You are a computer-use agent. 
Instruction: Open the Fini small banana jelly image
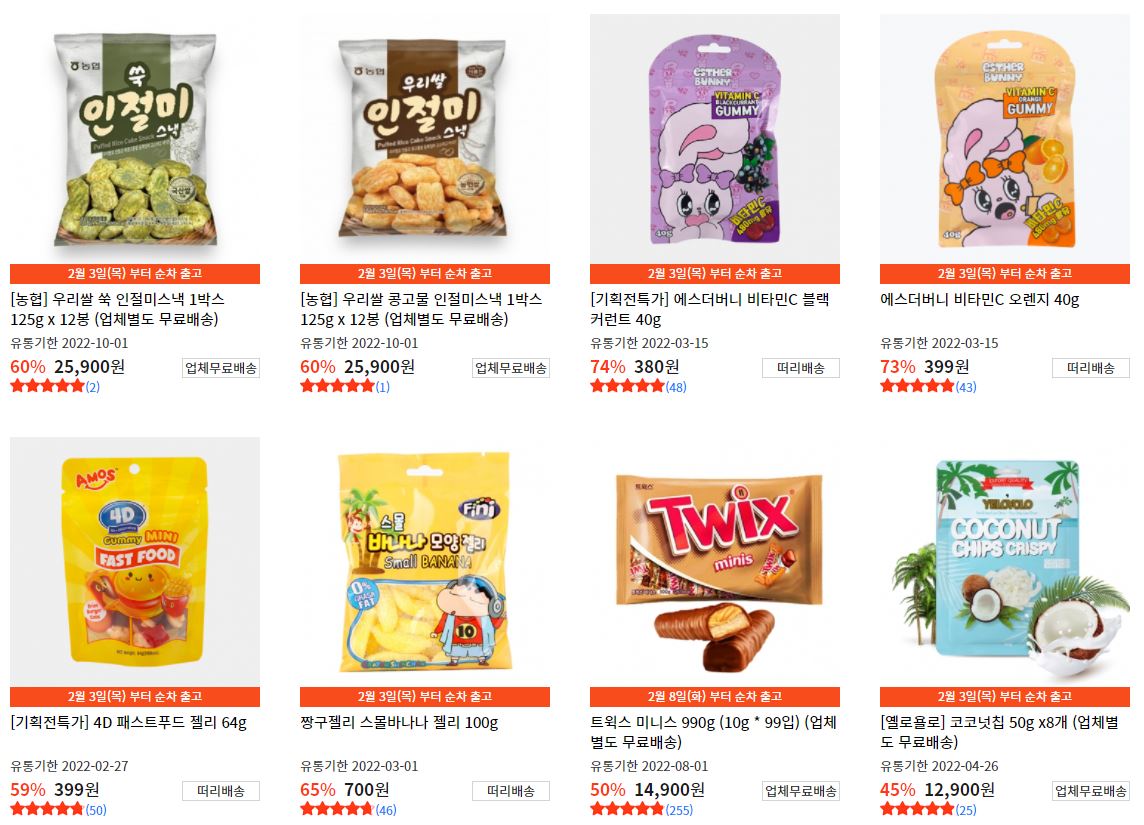click(x=425, y=562)
